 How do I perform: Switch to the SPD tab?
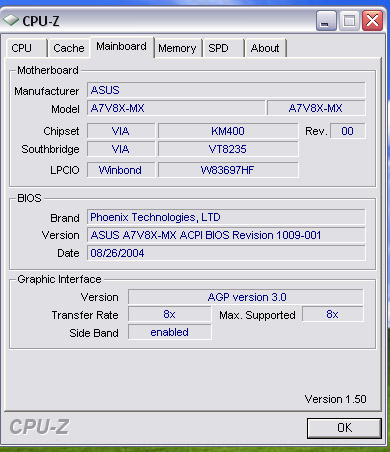pyautogui.click(x=224, y=48)
